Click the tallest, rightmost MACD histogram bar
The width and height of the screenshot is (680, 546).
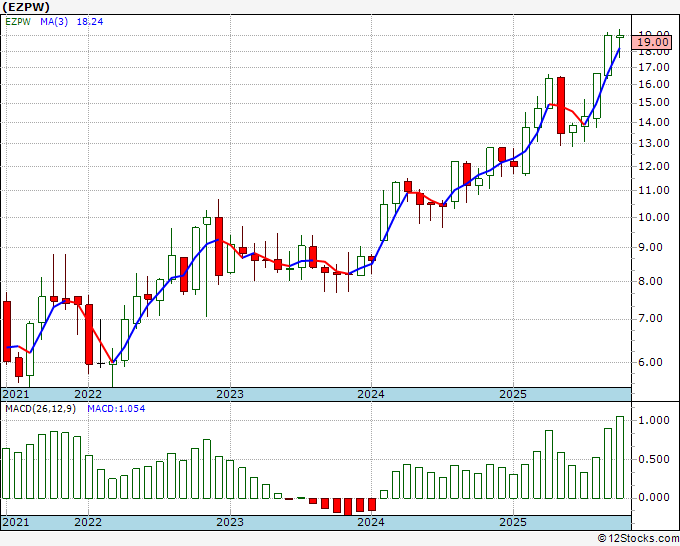click(x=620, y=458)
